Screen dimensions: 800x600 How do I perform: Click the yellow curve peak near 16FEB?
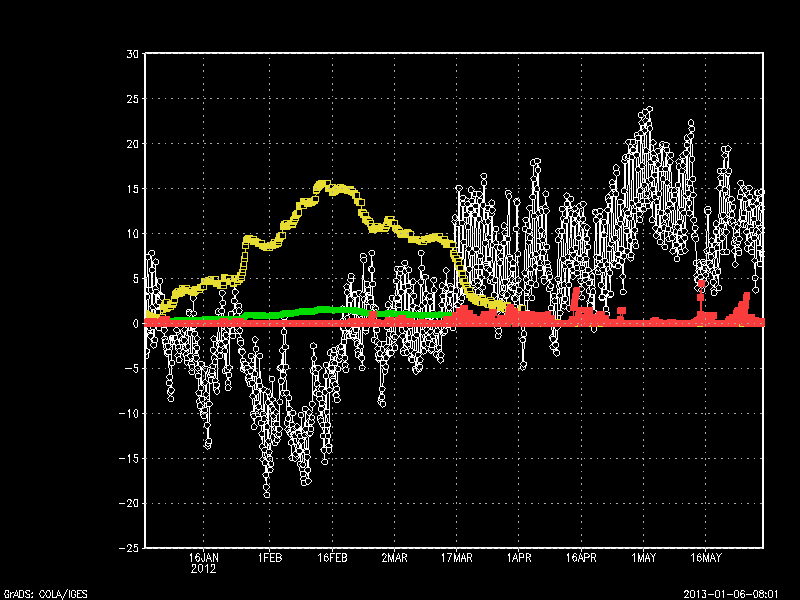tap(323, 185)
